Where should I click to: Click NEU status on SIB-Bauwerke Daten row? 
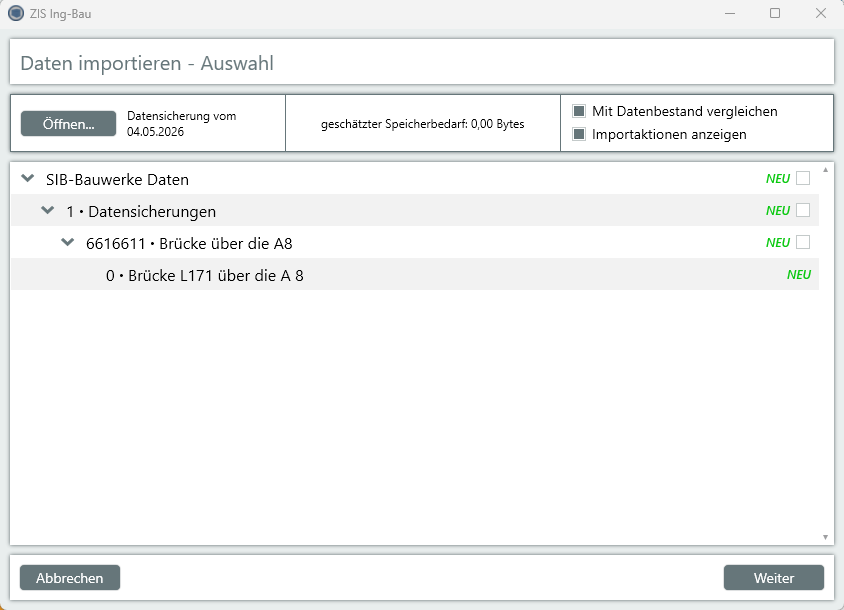point(778,179)
